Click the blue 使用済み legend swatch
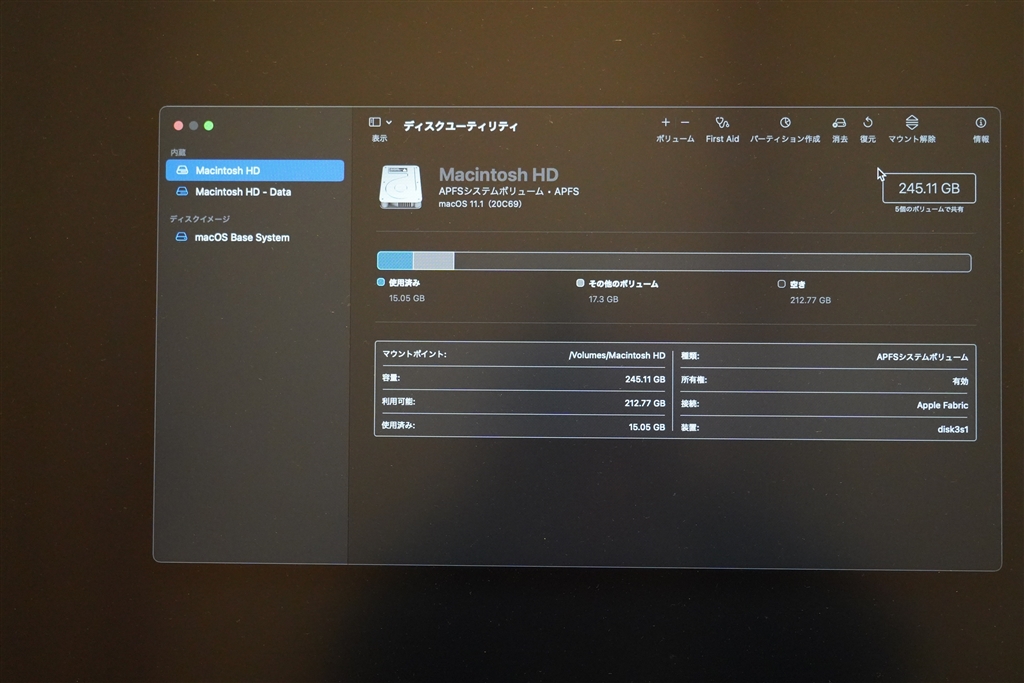The width and height of the screenshot is (1024, 683). pyautogui.click(x=381, y=282)
